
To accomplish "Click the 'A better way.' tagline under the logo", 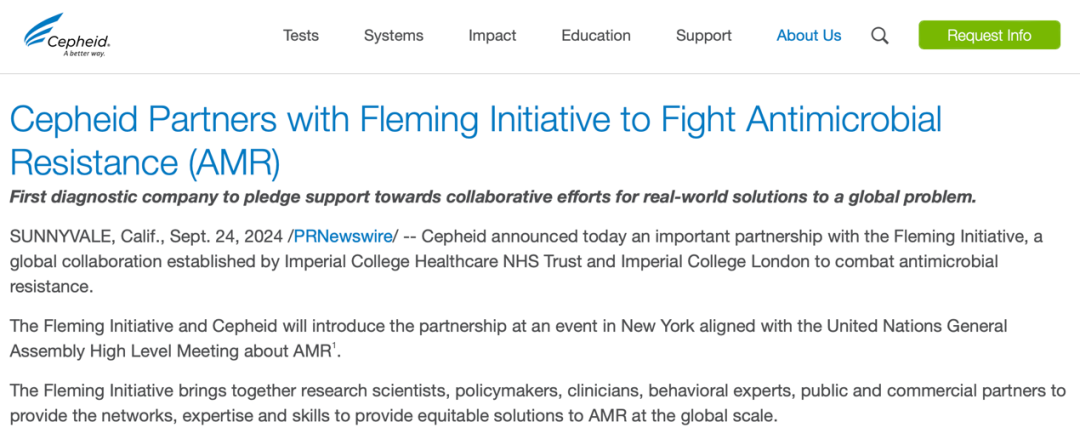I will 84,53.
